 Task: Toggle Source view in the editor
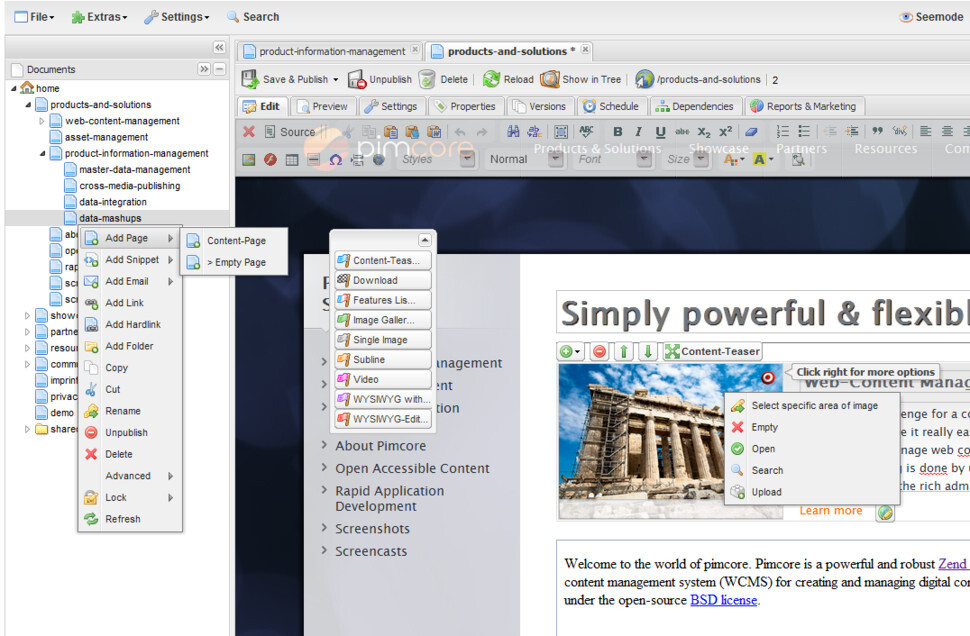coord(288,132)
